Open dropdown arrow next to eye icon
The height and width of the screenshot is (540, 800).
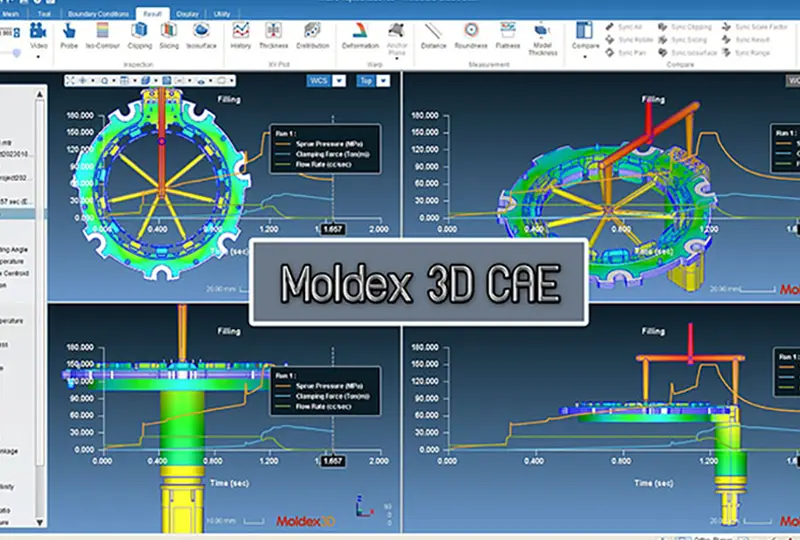click(210, 81)
